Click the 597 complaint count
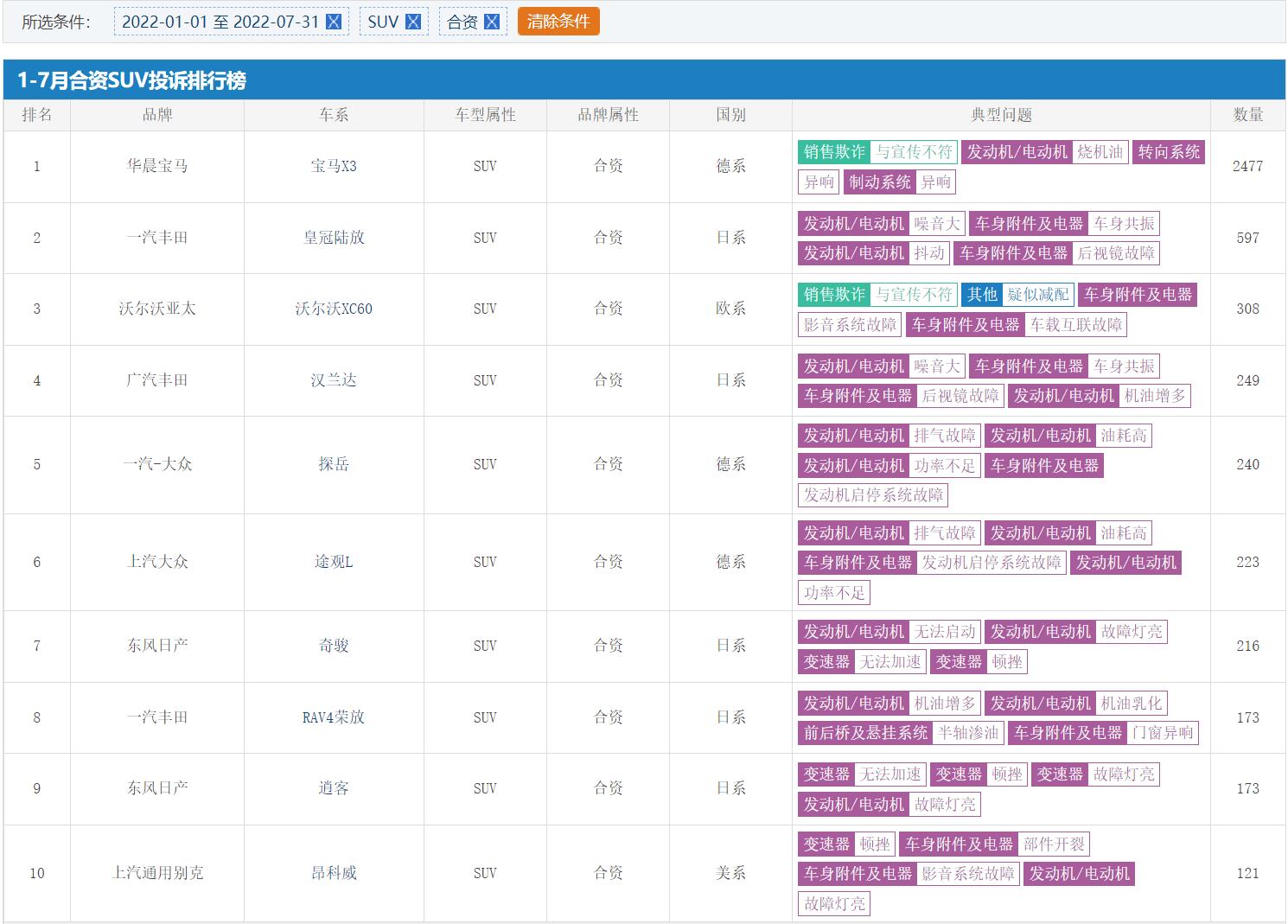Viewport: 1288px width, 924px height. coord(1248,238)
